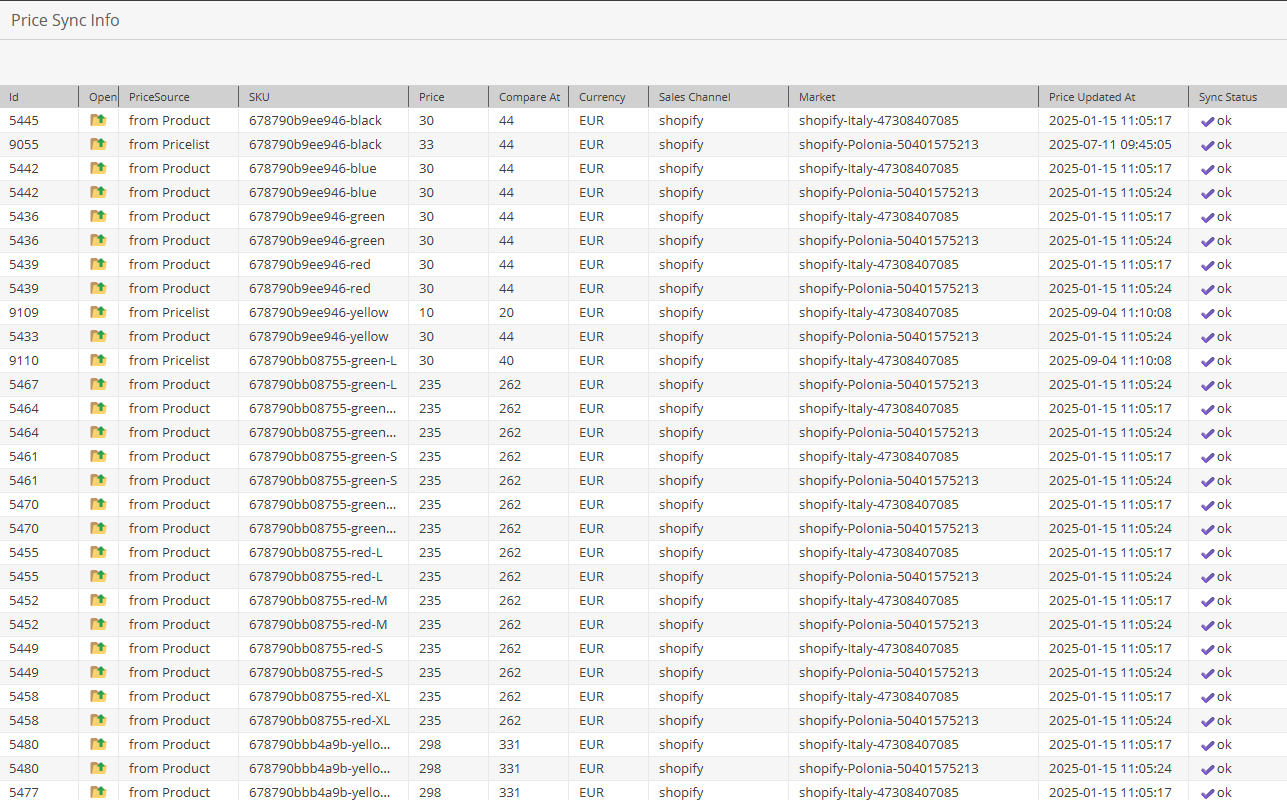Click sync status checkmark for Id 9110
Viewport: 1287px width, 800px height.
(x=1207, y=361)
